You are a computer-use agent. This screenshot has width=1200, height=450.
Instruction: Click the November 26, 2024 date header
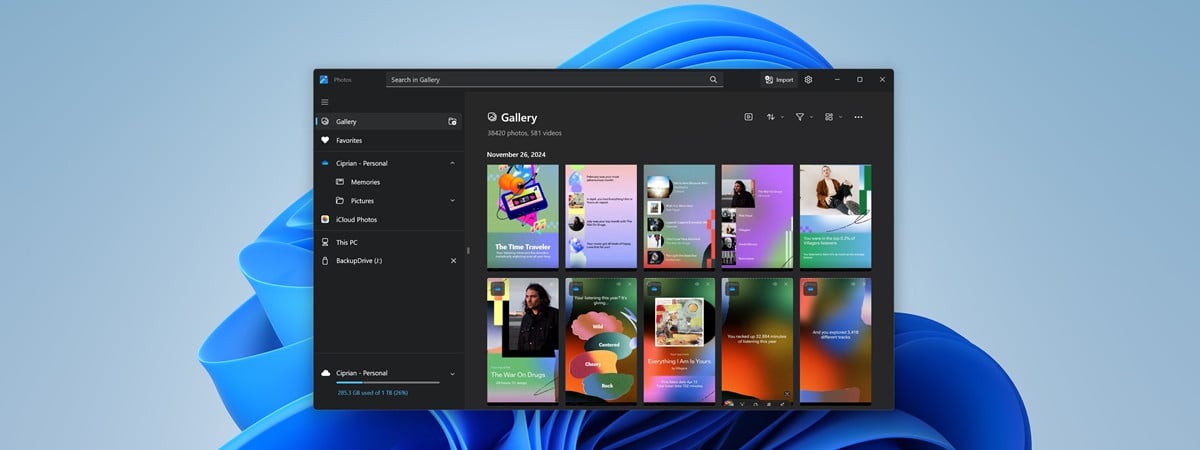517,155
